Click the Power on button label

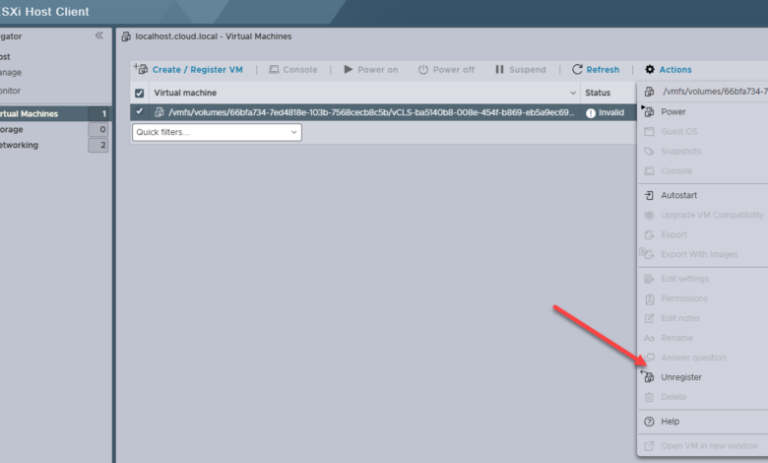378,70
